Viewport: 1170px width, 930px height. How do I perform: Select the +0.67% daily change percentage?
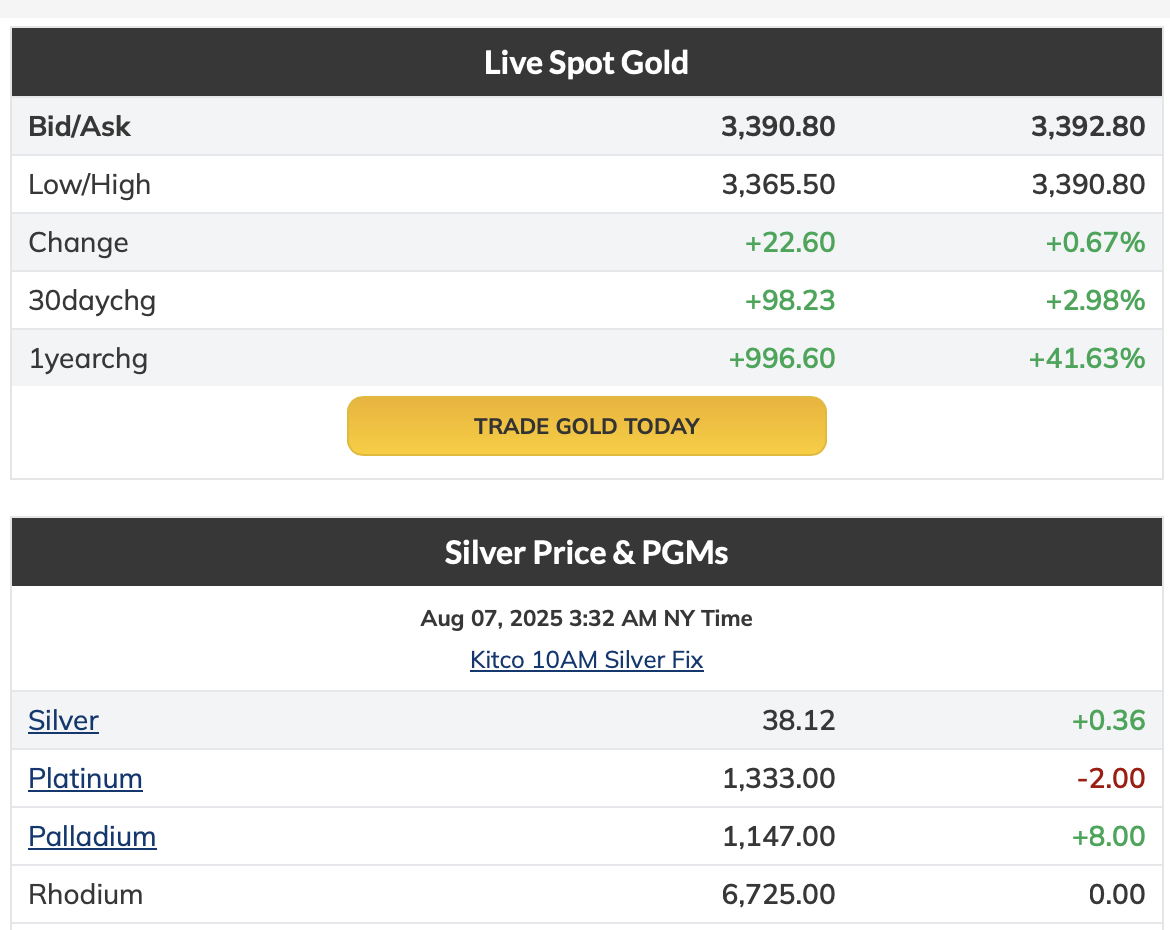1095,242
